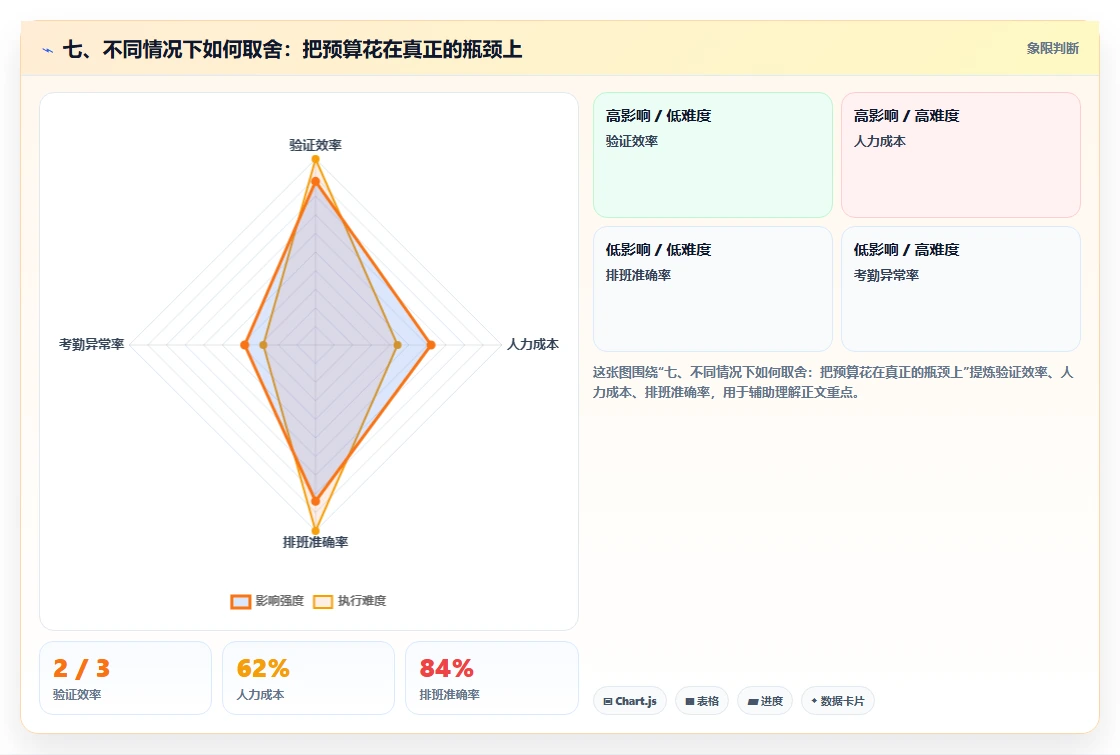Click the description paragraph beginning 这张图围绕
The image size is (1120, 755).
833,382
